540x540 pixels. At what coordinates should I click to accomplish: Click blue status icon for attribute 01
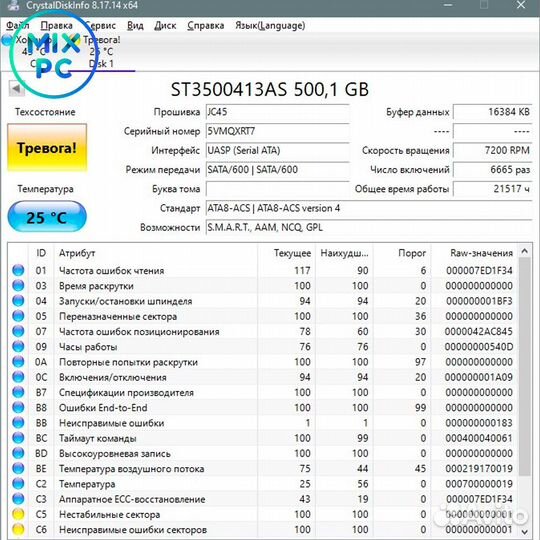pos(18,270)
